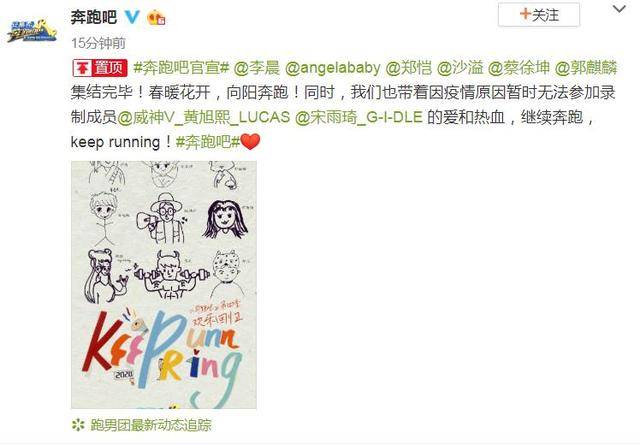Click the green flower icon beside 跑男团最新动态追踪
Screen dimensions: 640x445
[78, 425]
